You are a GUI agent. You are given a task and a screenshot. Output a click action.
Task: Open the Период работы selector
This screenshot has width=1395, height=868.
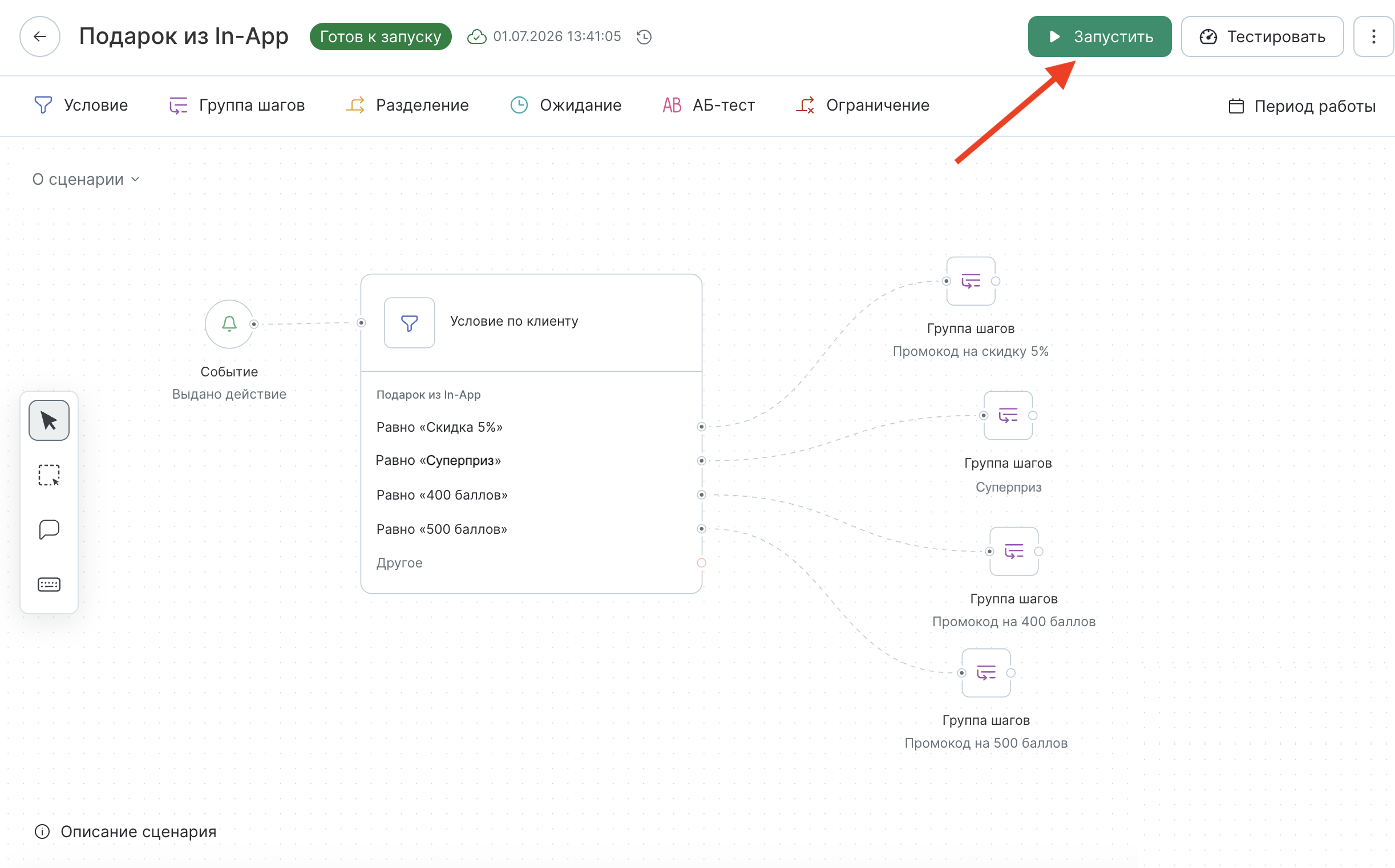click(x=1302, y=106)
